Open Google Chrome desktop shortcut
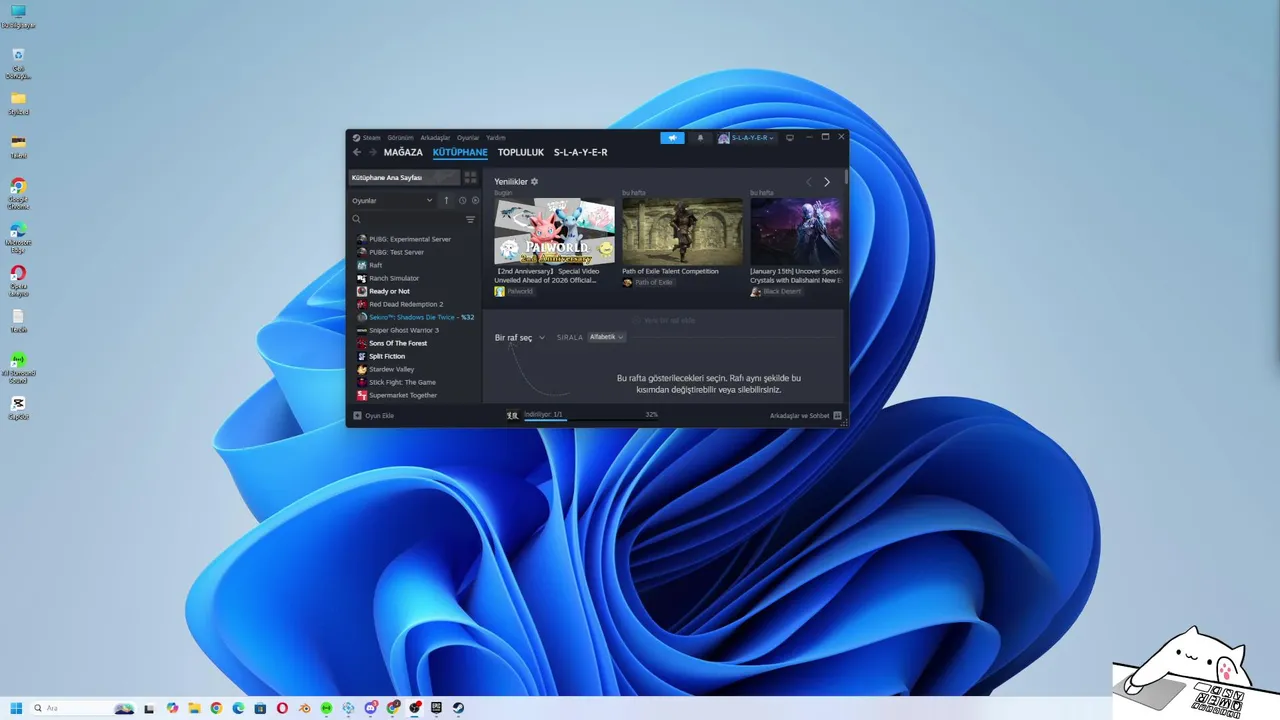The height and width of the screenshot is (720, 1280). 18,193
